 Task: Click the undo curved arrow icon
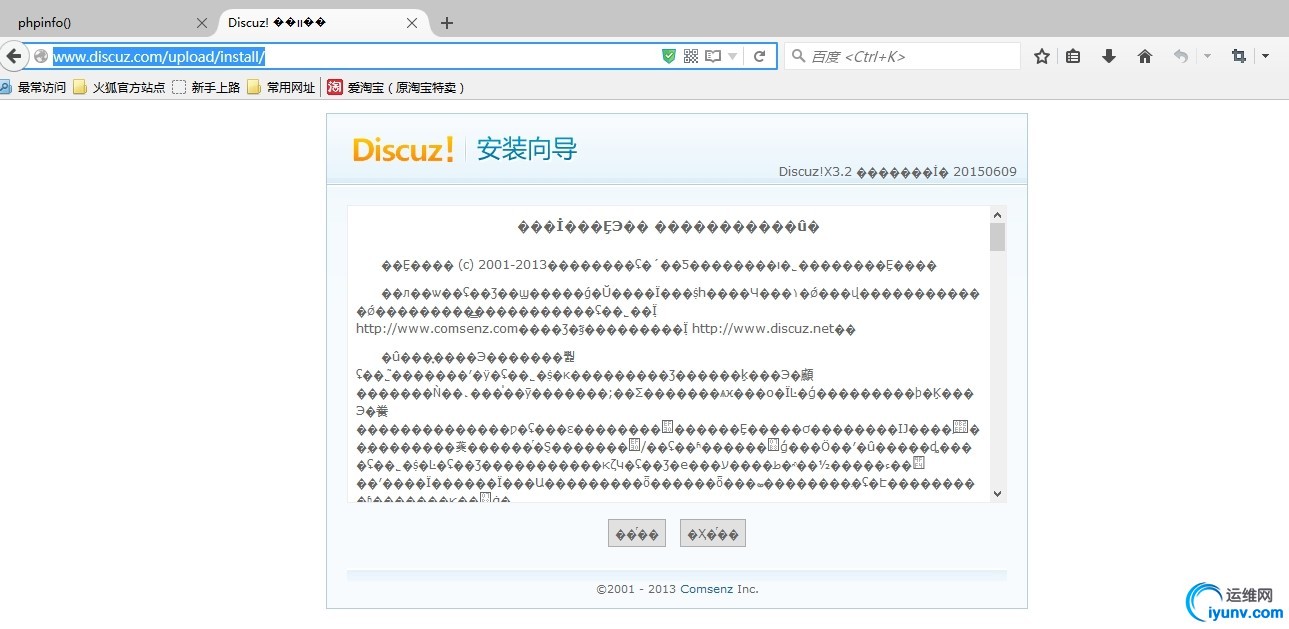pos(1181,56)
